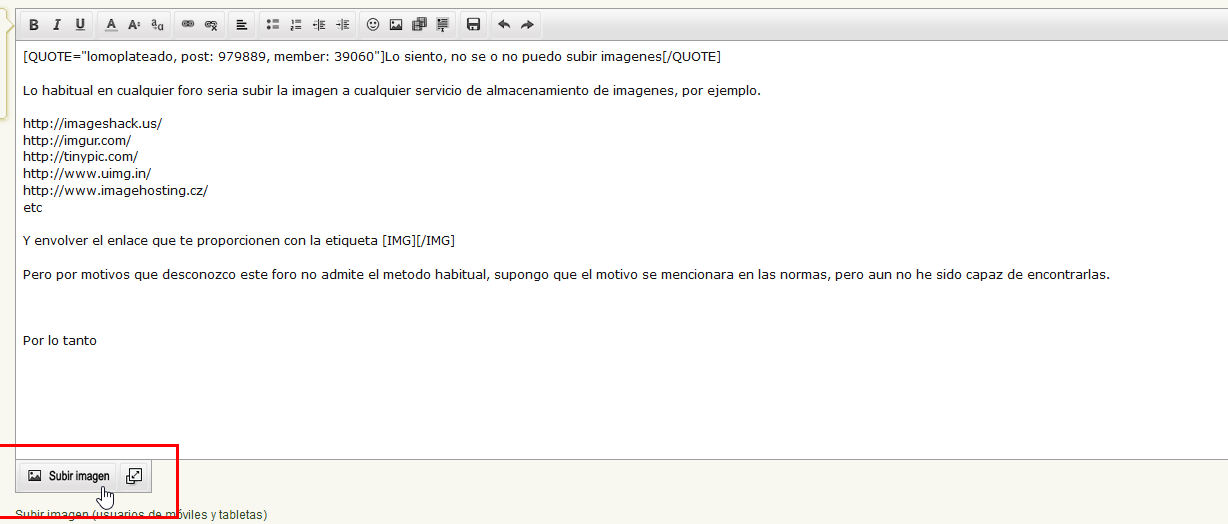Insert an ordered numbered list
The height and width of the screenshot is (524, 1228).
click(x=296, y=24)
